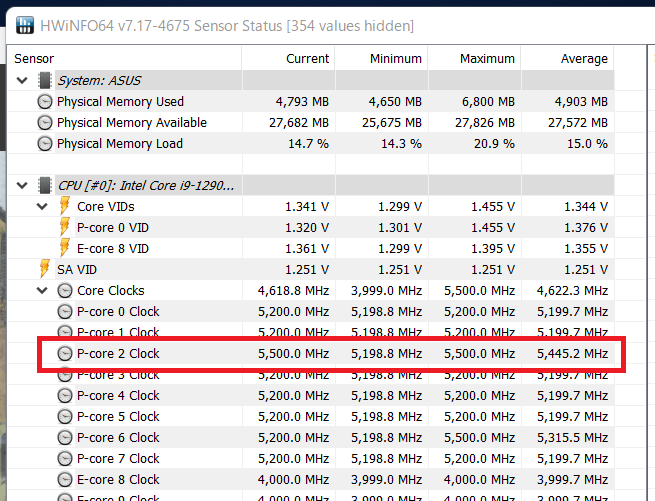The width and height of the screenshot is (655, 501).
Task: Click the 5,315.5 MHz P-core 6 average
Action: click(x=572, y=437)
